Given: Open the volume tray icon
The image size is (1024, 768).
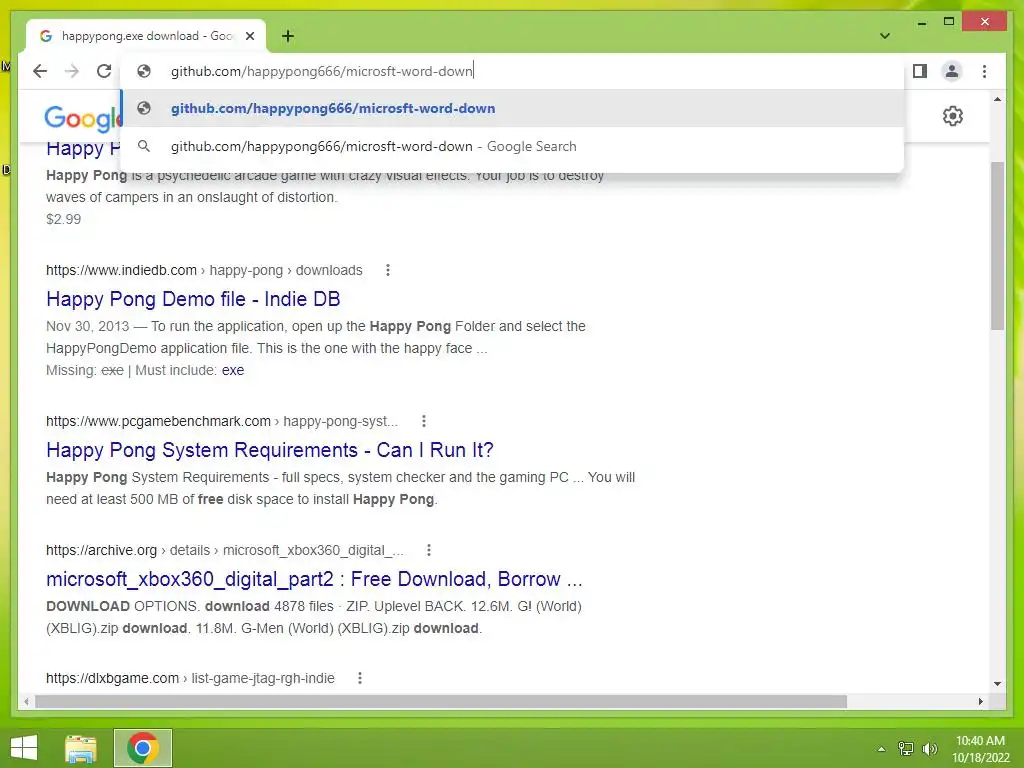Looking at the screenshot, I should pyautogui.click(x=929, y=749).
